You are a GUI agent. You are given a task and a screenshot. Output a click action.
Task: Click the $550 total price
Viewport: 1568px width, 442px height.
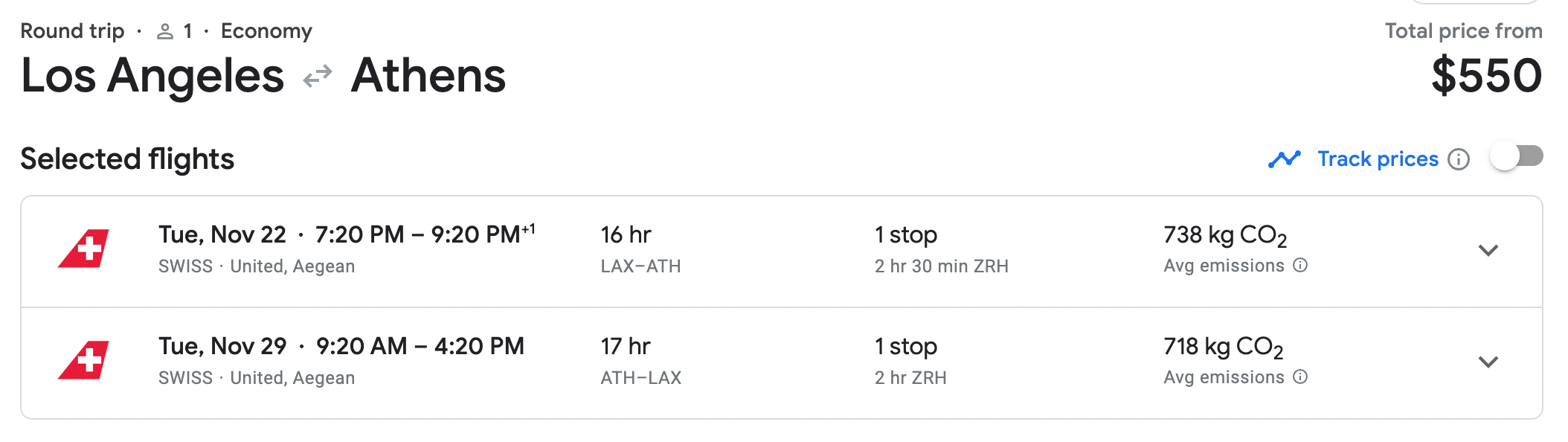click(1486, 76)
